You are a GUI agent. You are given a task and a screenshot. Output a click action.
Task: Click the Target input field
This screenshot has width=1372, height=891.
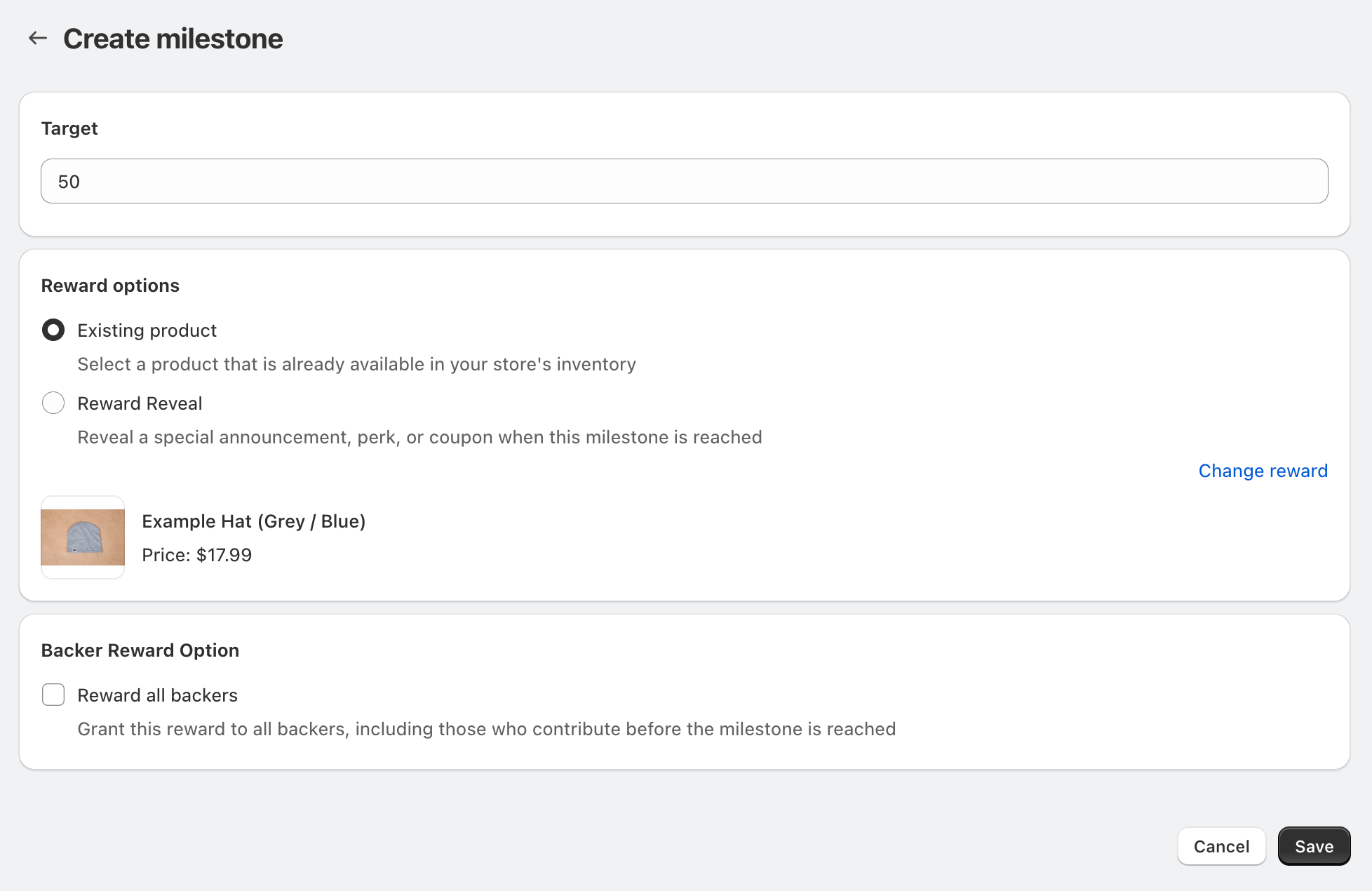(684, 182)
